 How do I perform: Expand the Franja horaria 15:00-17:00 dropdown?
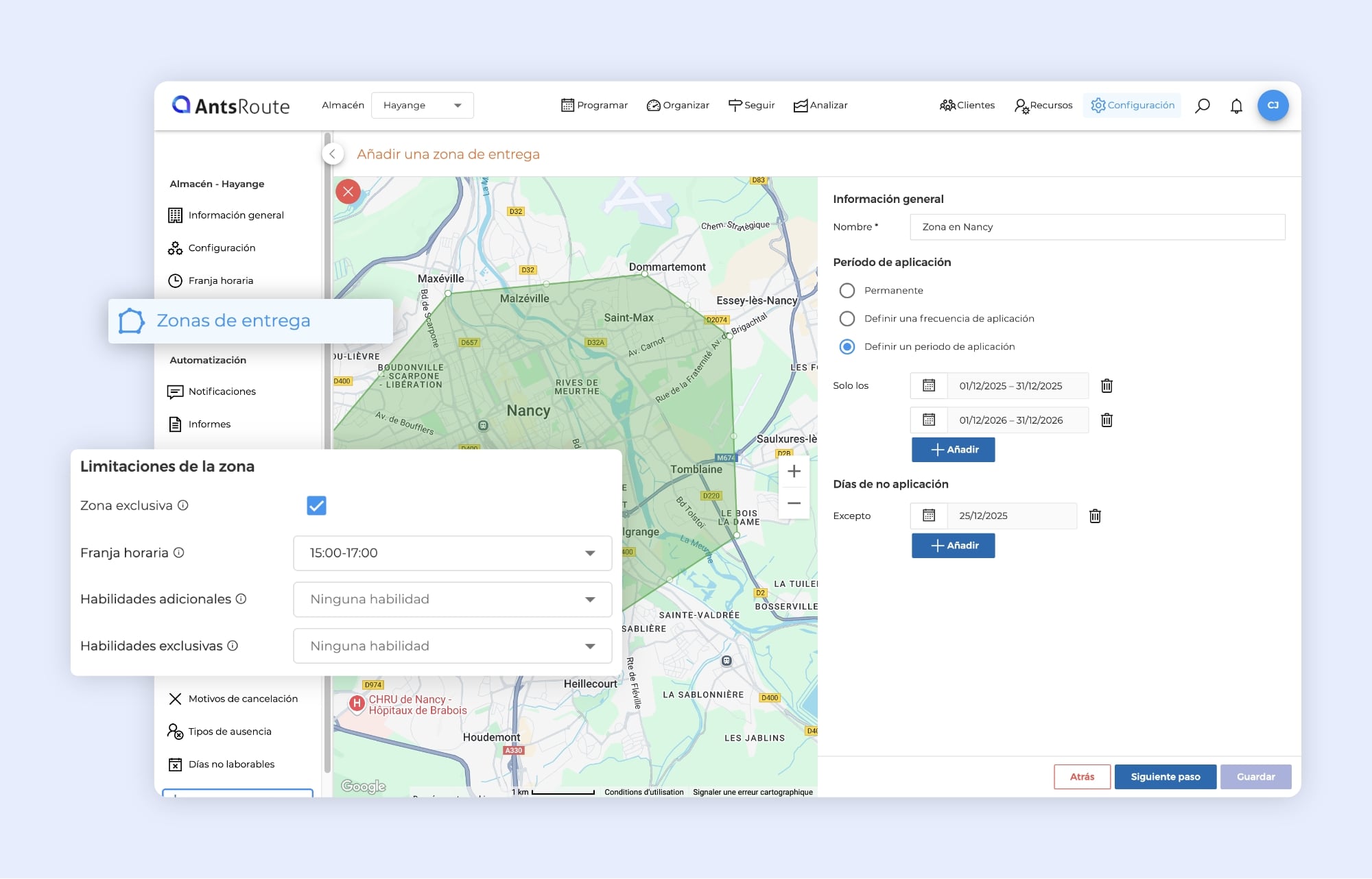452,553
